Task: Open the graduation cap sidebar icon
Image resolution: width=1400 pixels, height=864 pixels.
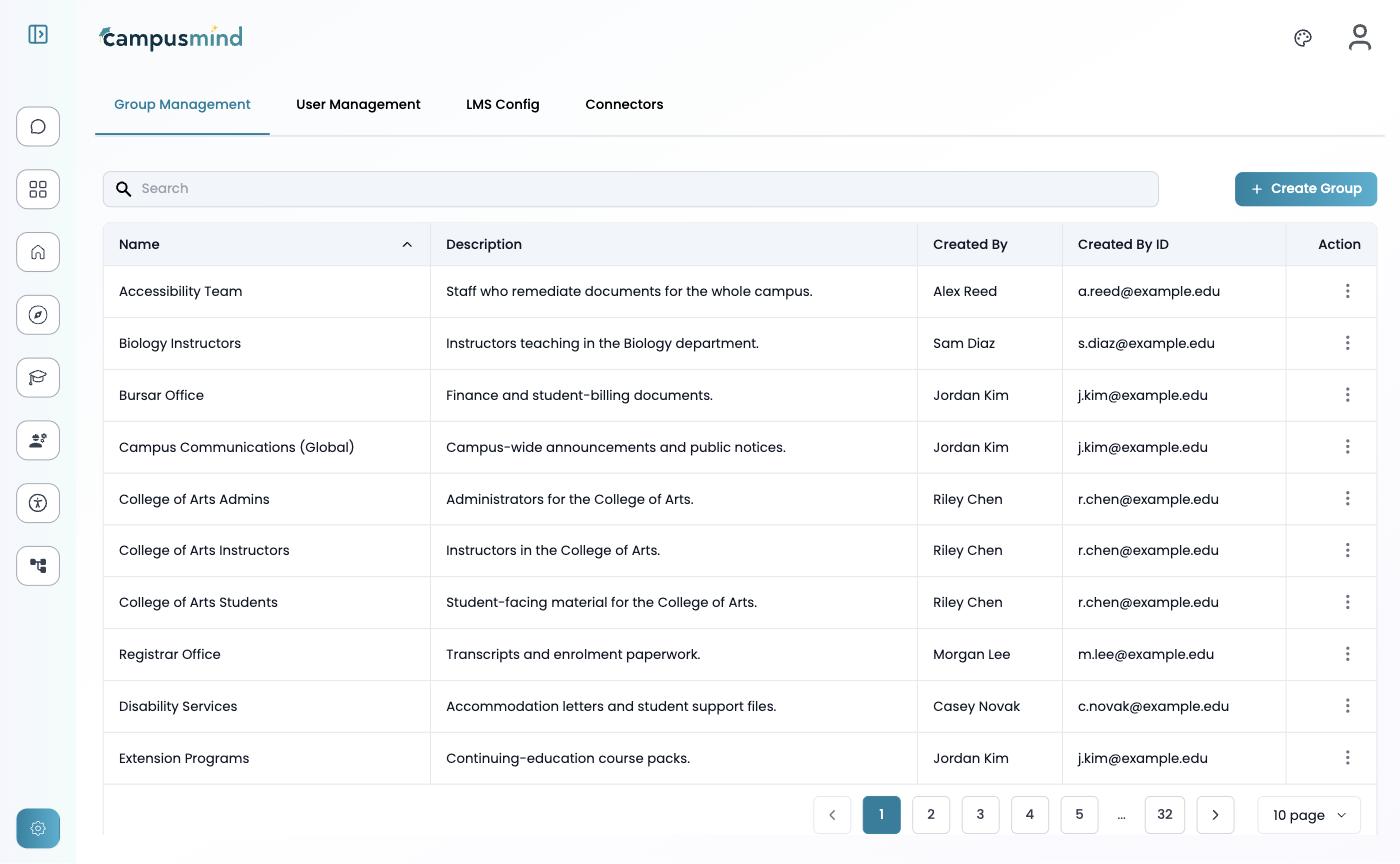Action: coord(38,378)
